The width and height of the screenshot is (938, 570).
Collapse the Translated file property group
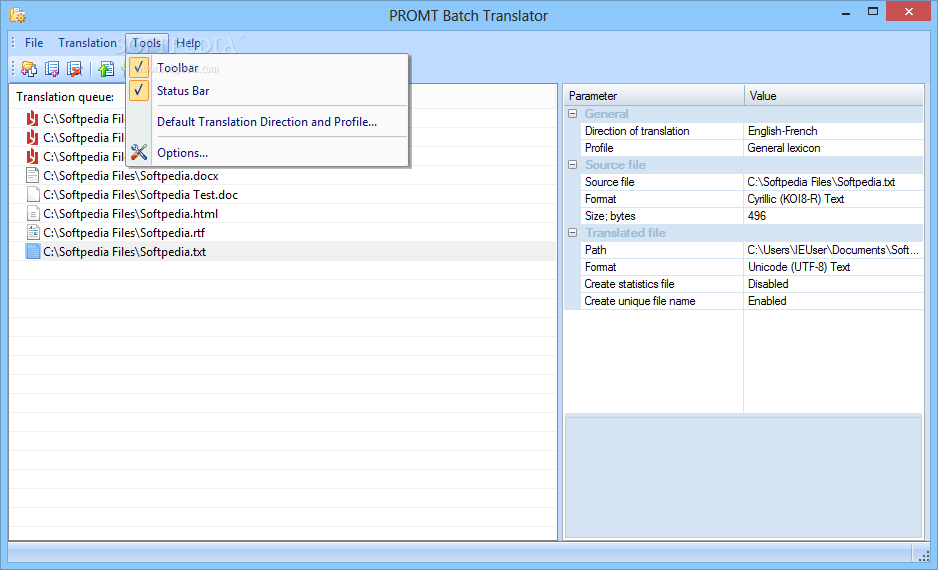coord(572,233)
